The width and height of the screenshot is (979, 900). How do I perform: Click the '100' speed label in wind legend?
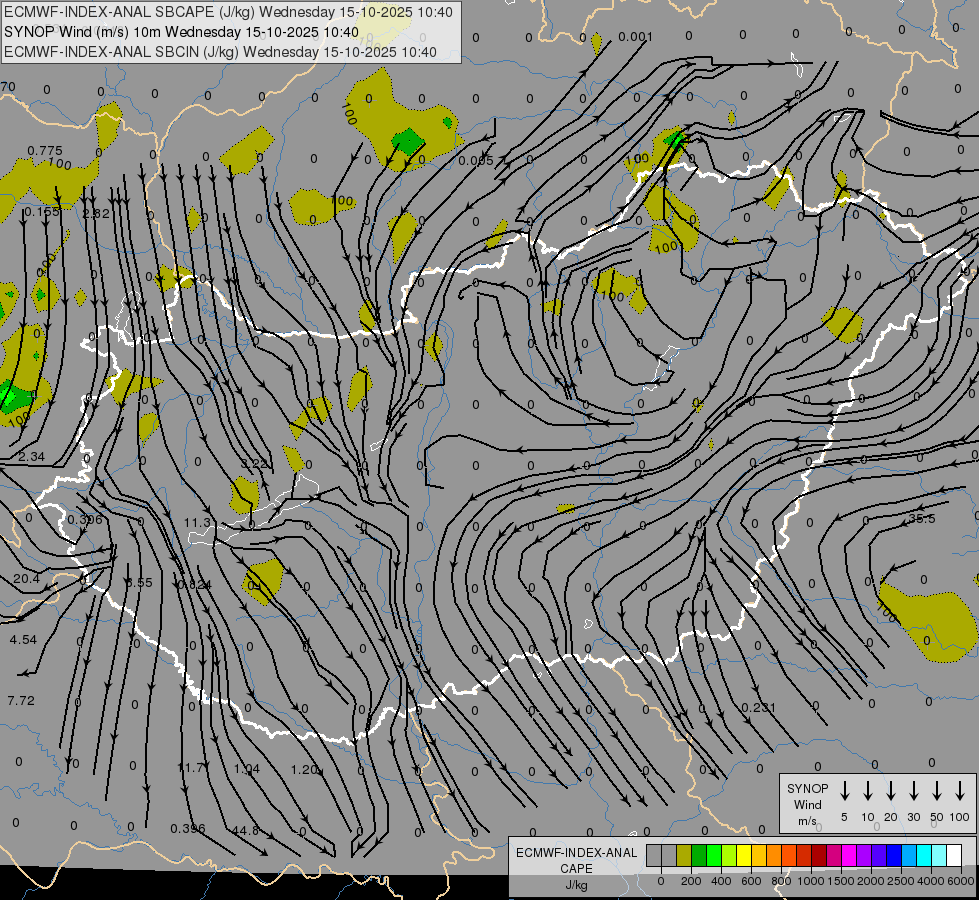(960, 817)
